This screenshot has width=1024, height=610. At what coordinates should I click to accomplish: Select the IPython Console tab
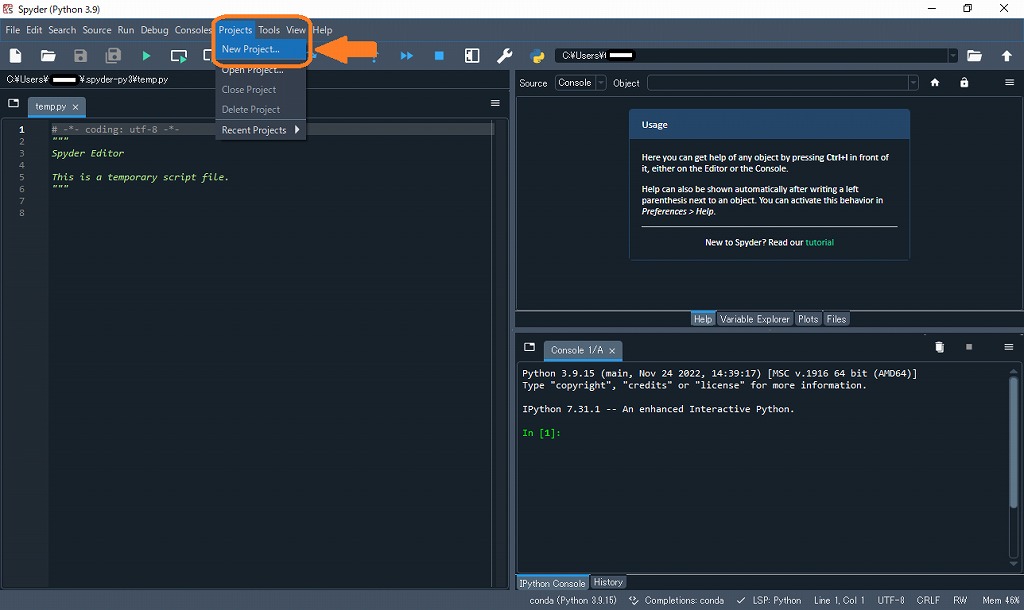(x=552, y=583)
